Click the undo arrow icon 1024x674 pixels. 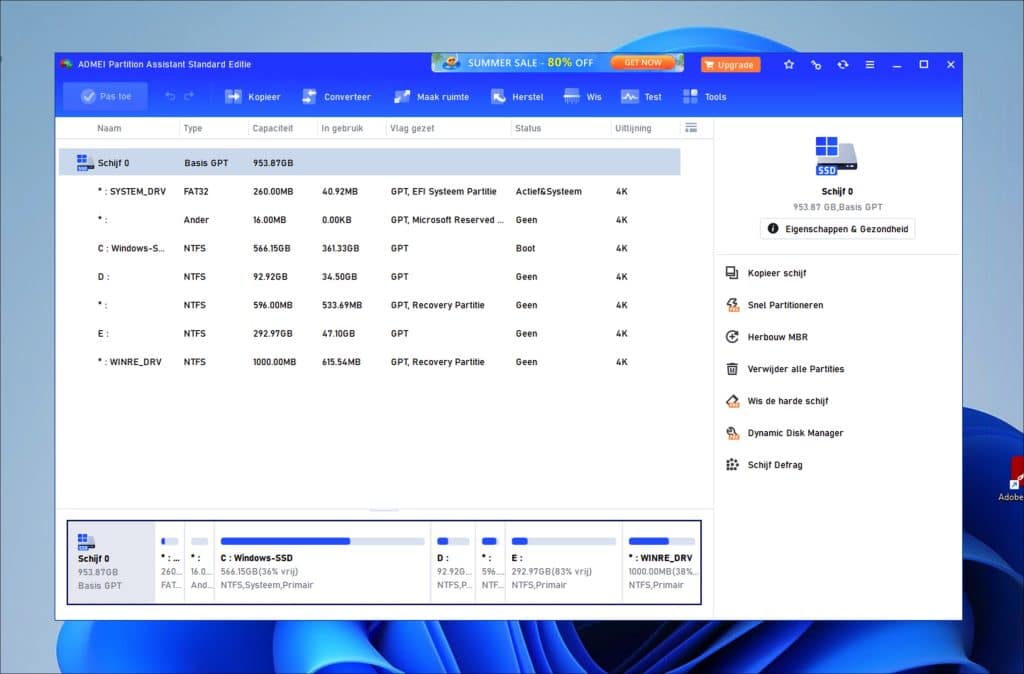click(170, 97)
